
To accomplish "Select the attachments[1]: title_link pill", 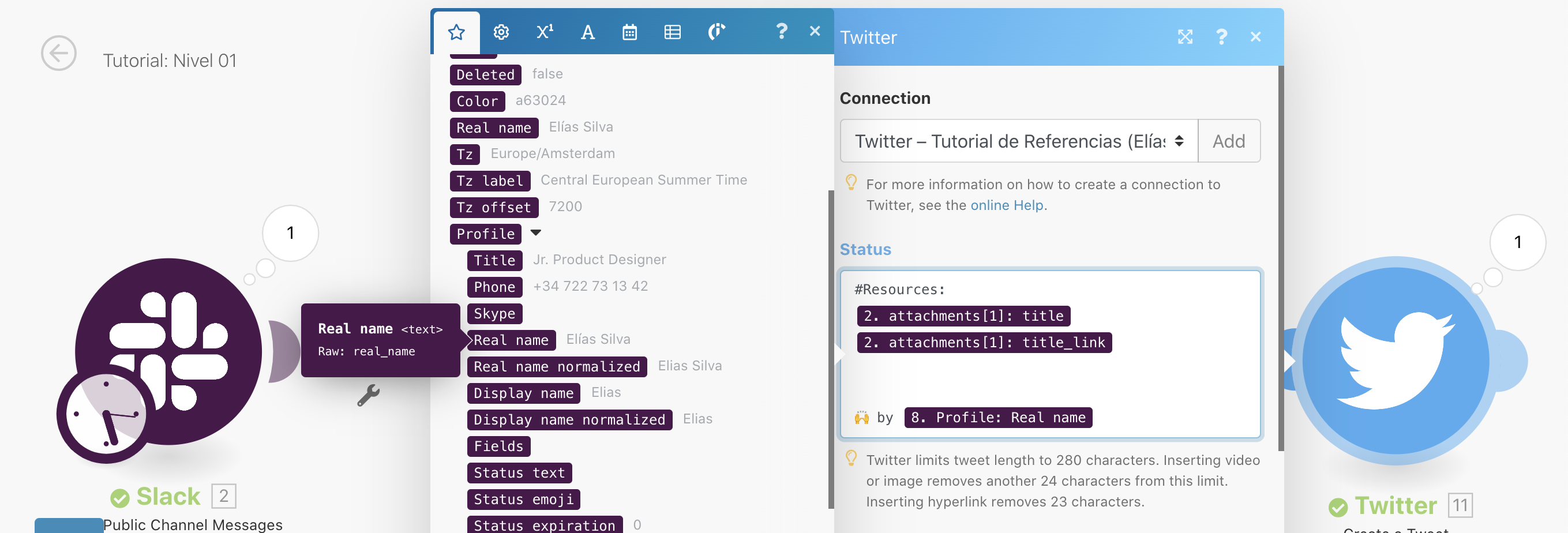I will coord(984,343).
